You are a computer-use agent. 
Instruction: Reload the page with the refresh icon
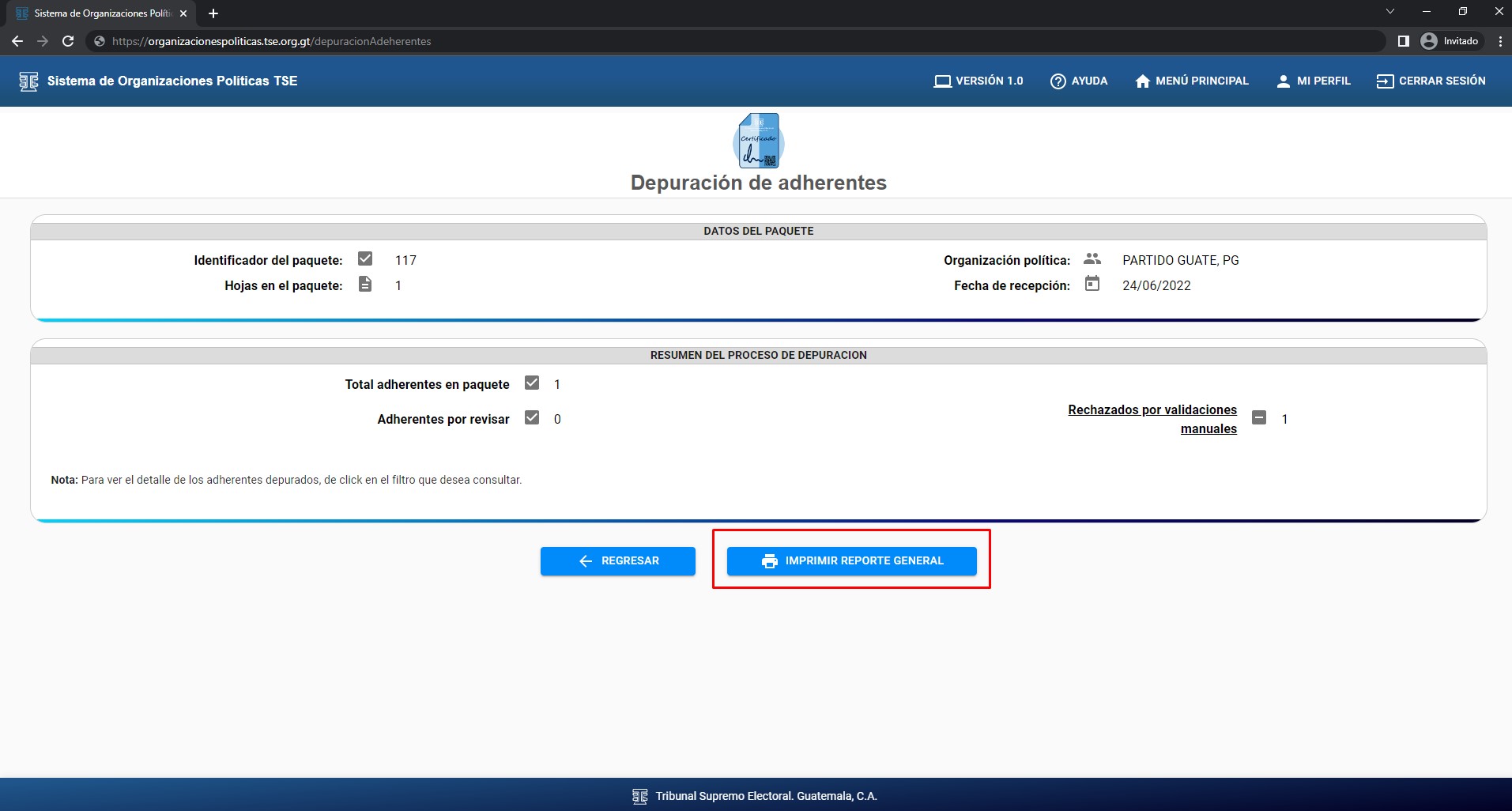pyautogui.click(x=68, y=41)
